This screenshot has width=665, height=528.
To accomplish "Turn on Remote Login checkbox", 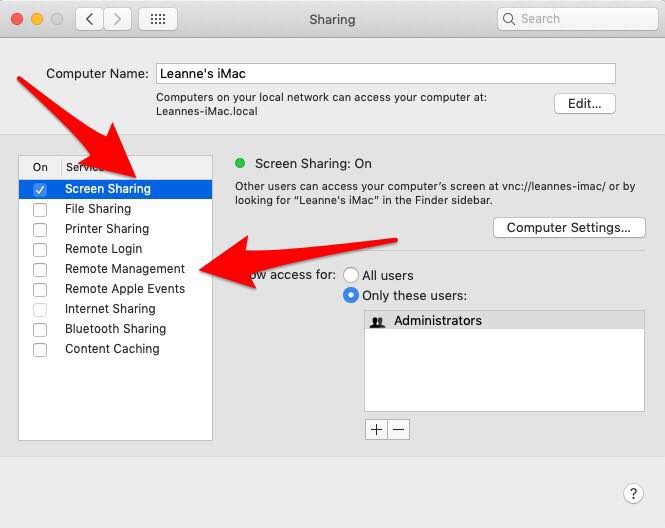I will pyautogui.click(x=40, y=249).
